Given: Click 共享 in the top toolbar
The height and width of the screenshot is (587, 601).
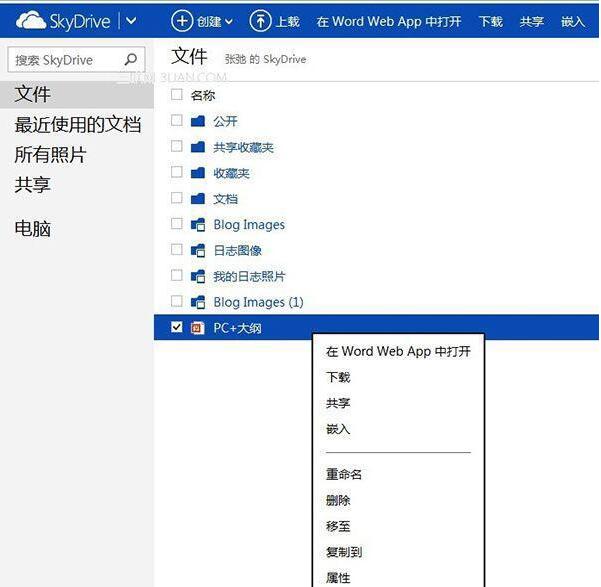Looking at the screenshot, I should (532, 21).
